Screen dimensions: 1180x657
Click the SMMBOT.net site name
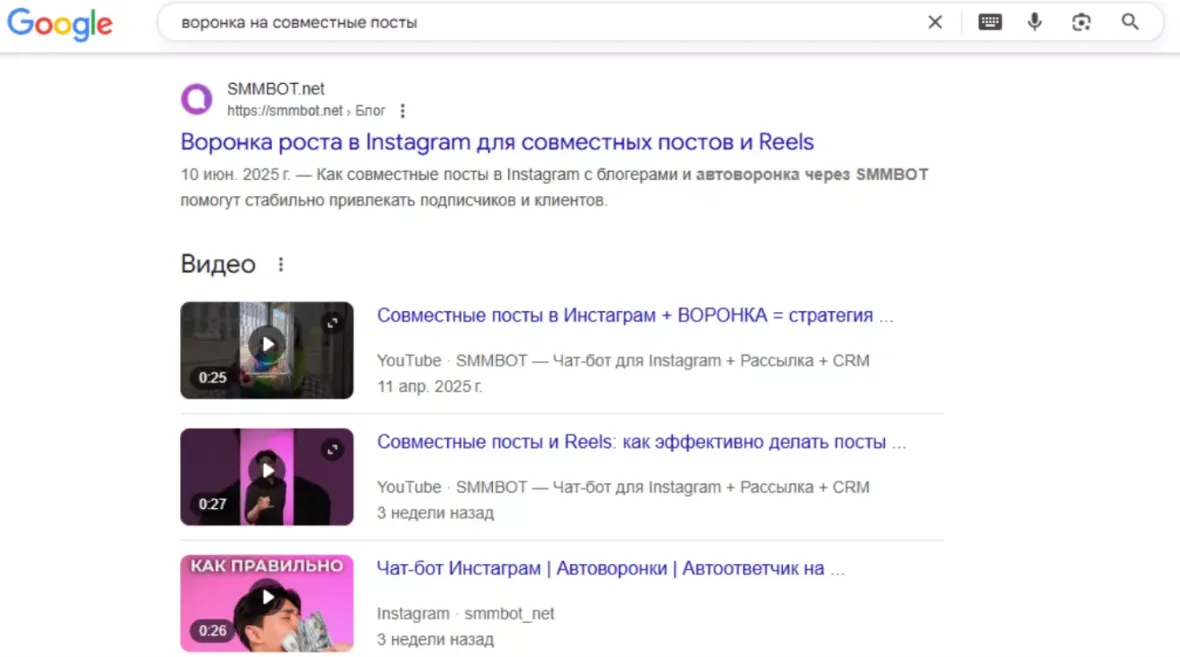tap(275, 89)
